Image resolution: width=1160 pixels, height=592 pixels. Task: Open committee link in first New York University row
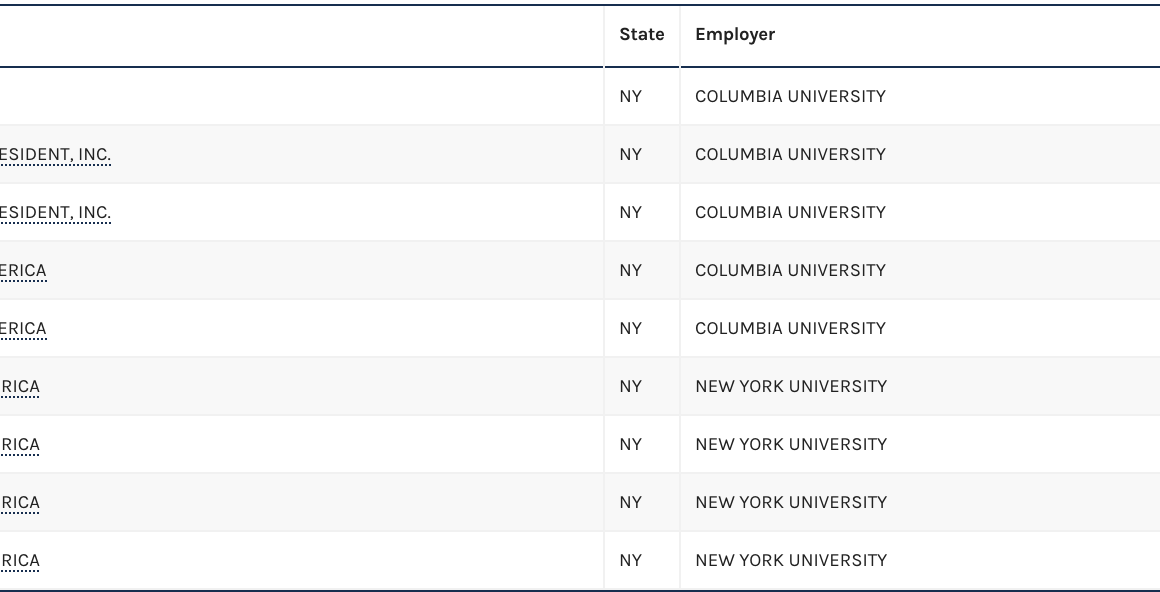pos(20,386)
